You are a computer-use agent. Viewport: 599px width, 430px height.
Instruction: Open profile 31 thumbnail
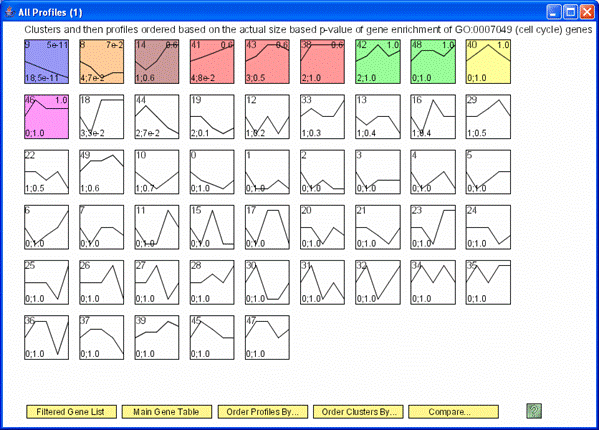(x=322, y=283)
